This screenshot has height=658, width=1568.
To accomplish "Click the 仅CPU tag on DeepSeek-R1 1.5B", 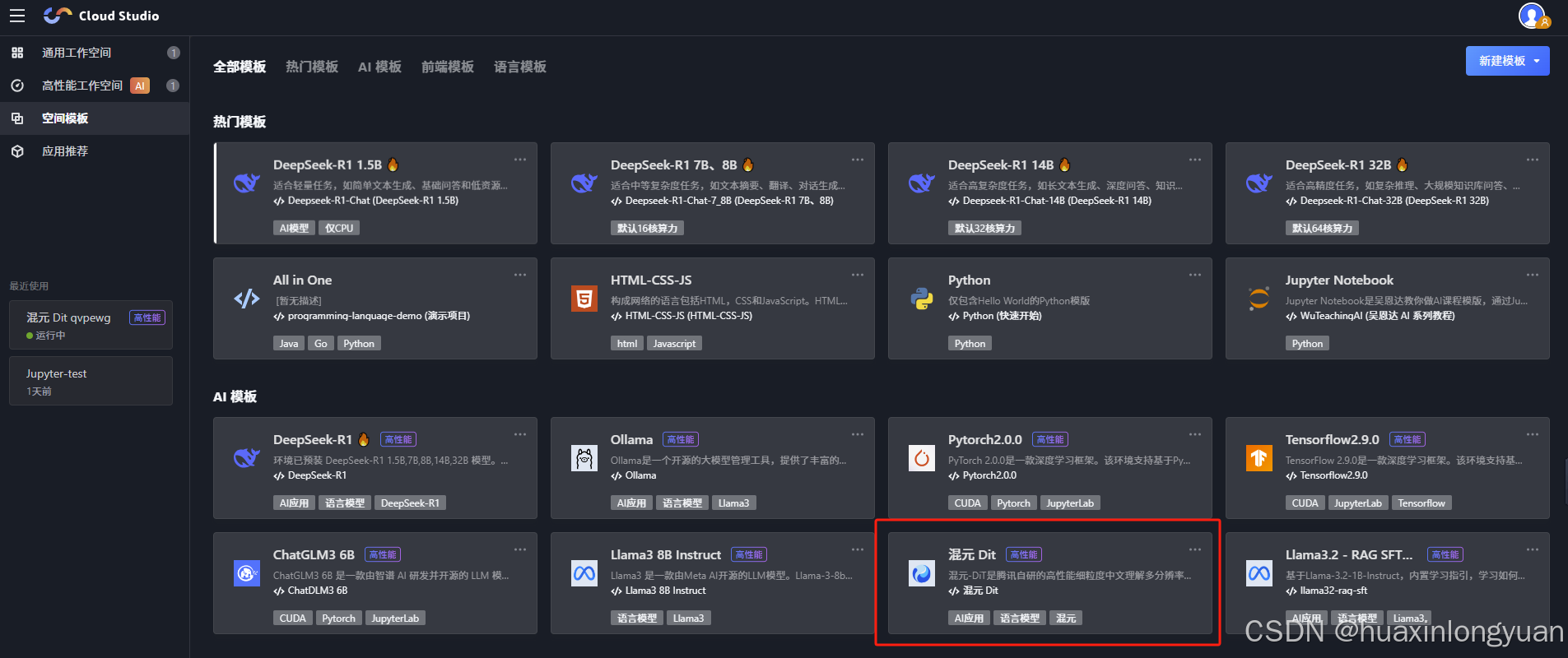I will coord(339,229).
